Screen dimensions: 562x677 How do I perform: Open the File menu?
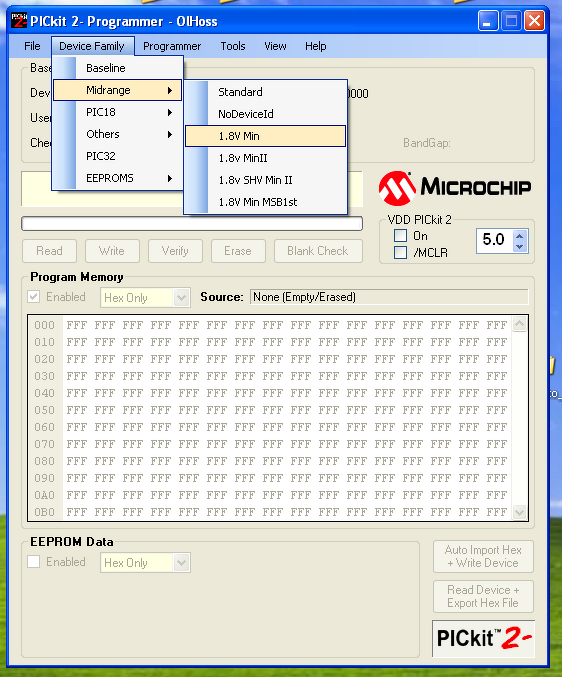(x=32, y=46)
